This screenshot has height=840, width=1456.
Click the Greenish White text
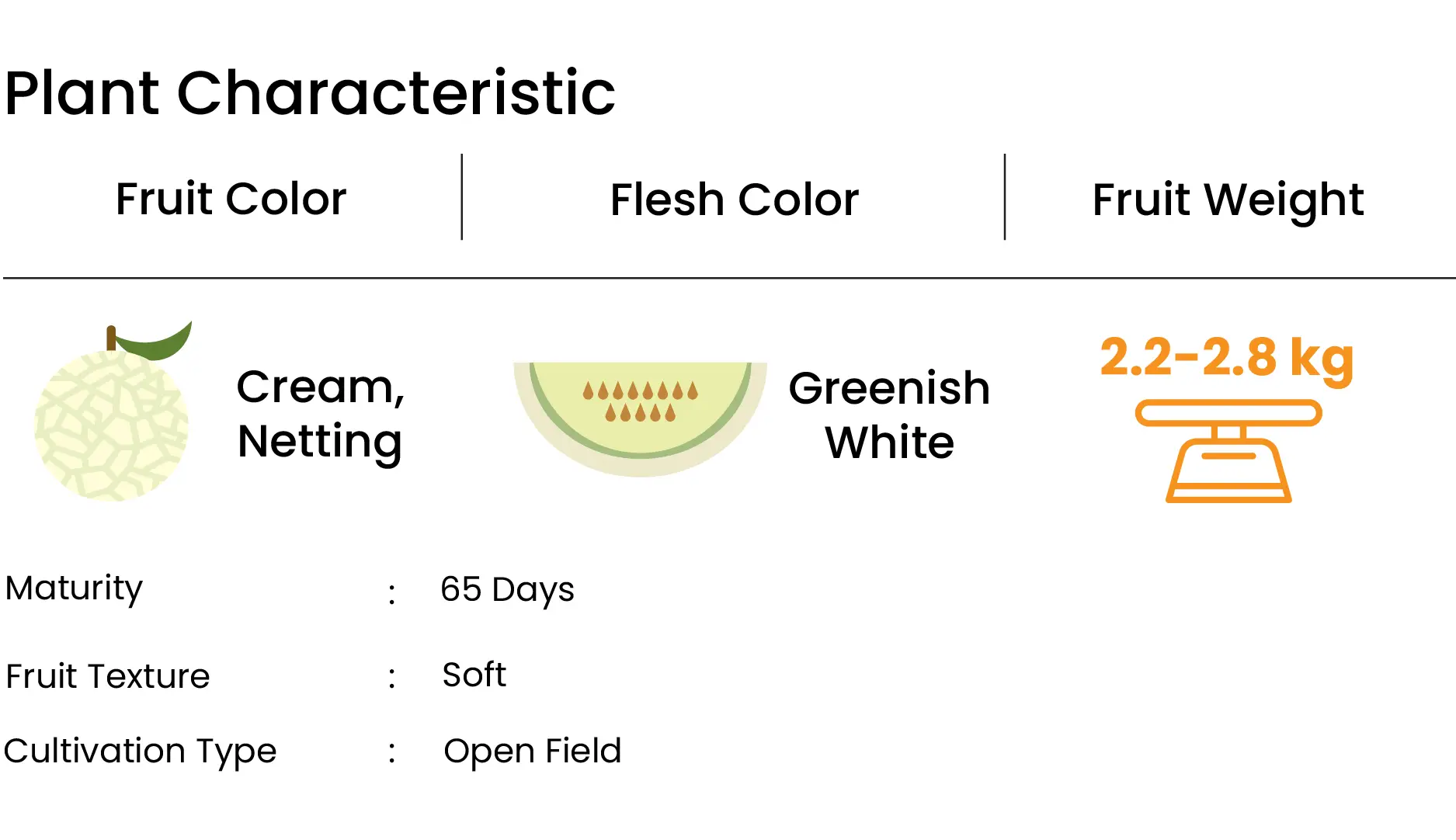click(889, 415)
